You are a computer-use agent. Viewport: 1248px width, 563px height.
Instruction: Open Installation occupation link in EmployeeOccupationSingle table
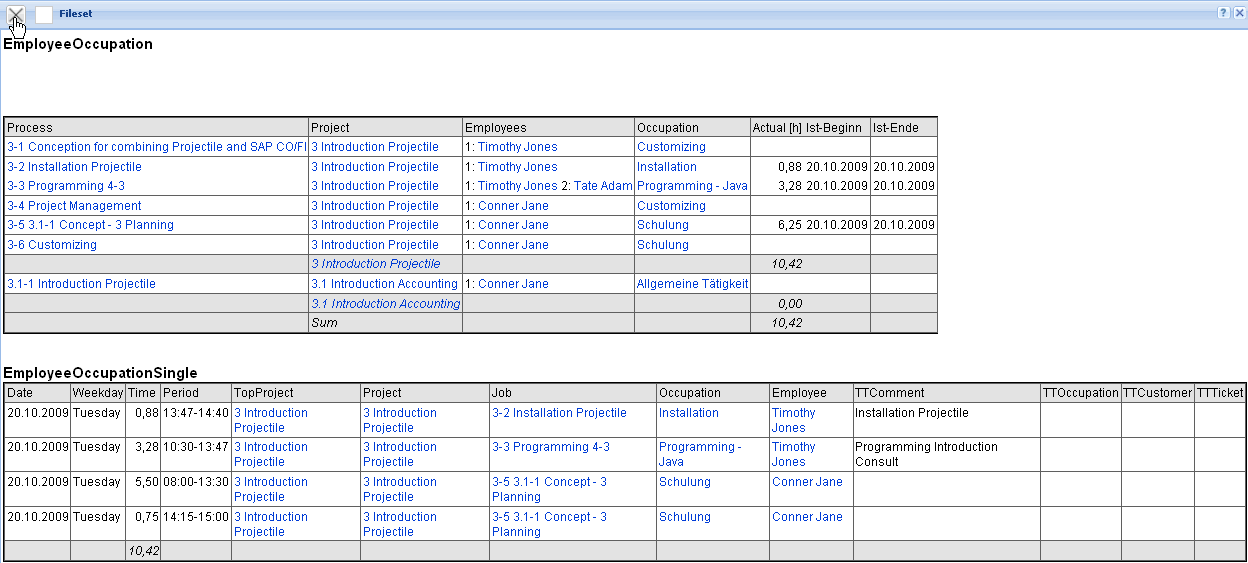[x=688, y=413]
